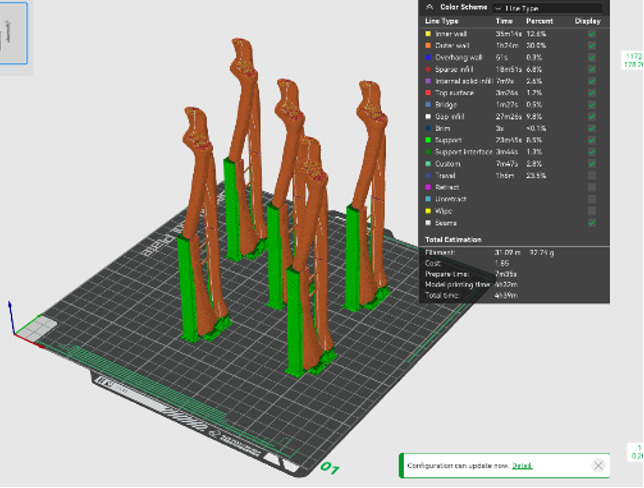Screen dimensions: 644x488
Task: Select the Brim line type label
Action: tap(442, 128)
